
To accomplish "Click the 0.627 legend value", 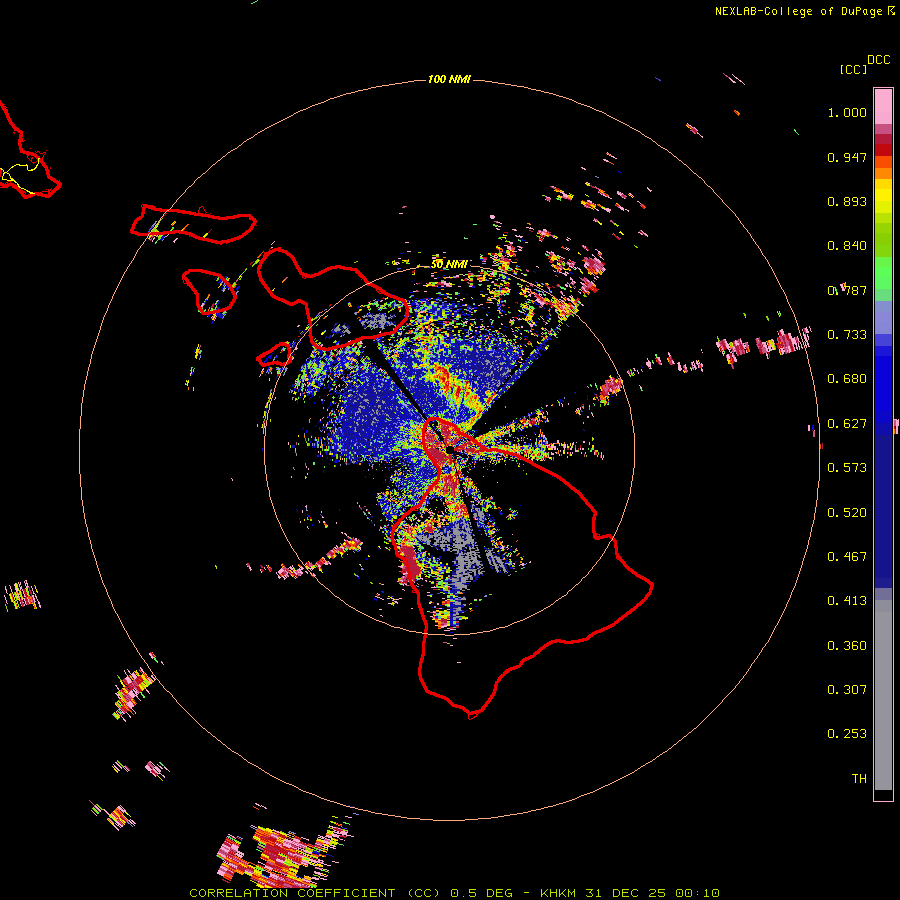I will click(x=847, y=424).
